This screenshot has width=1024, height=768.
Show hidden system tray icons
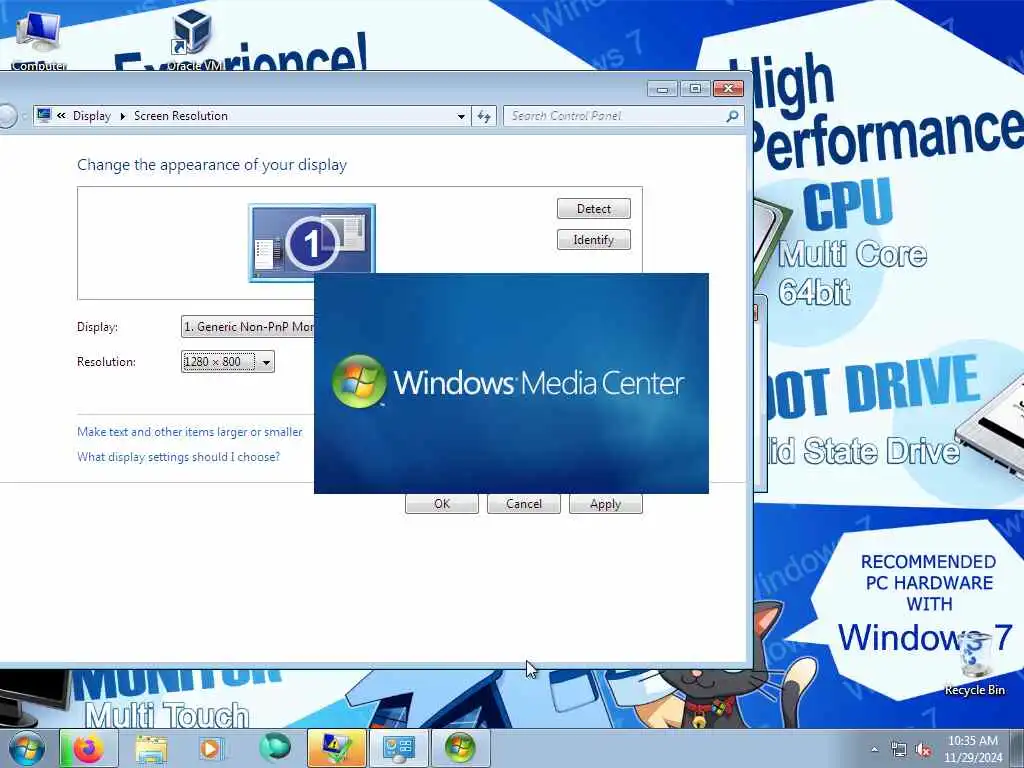(874, 750)
